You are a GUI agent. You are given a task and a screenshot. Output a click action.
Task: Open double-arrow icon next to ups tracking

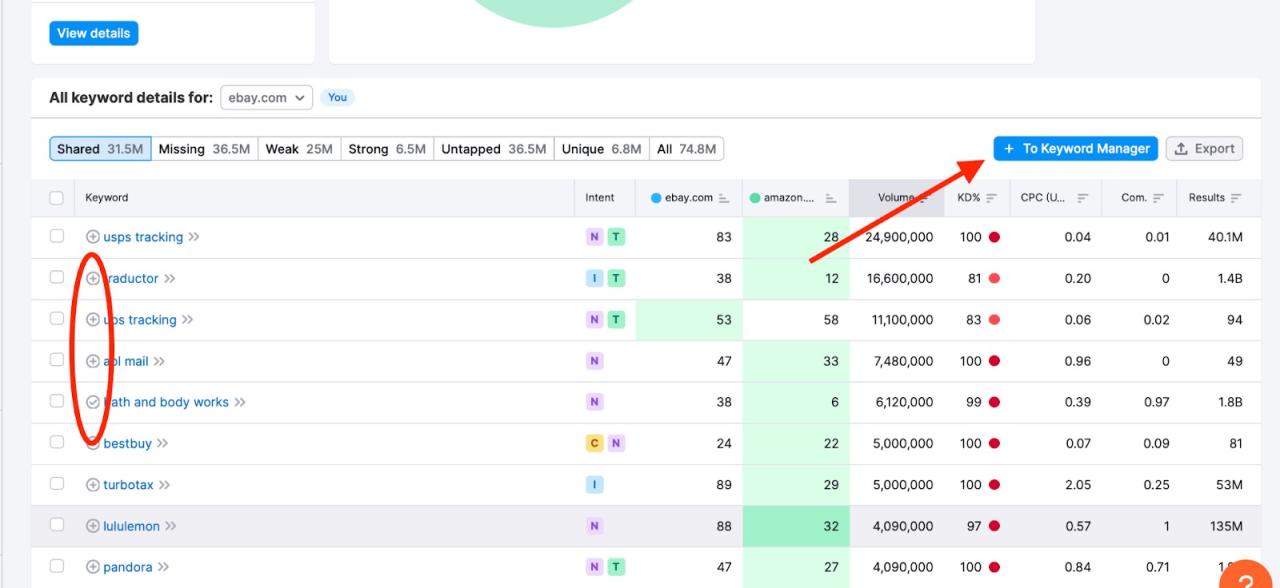point(187,320)
